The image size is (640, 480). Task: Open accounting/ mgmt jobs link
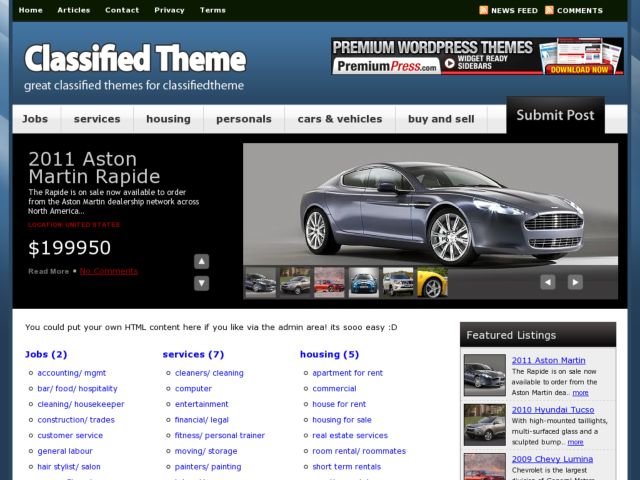click(x=71, y=373)
